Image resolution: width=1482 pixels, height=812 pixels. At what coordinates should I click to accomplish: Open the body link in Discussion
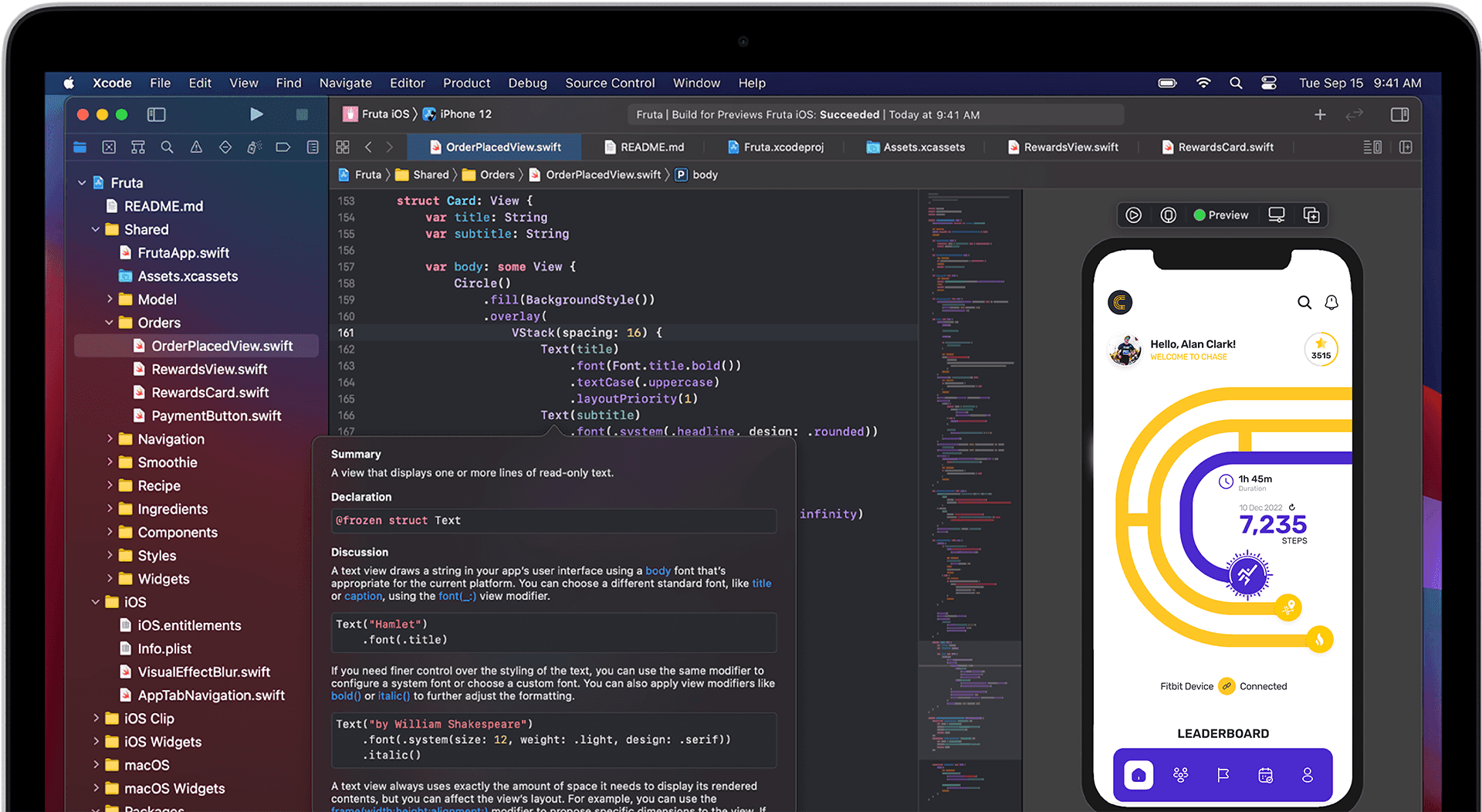click(x=658, y=571)
